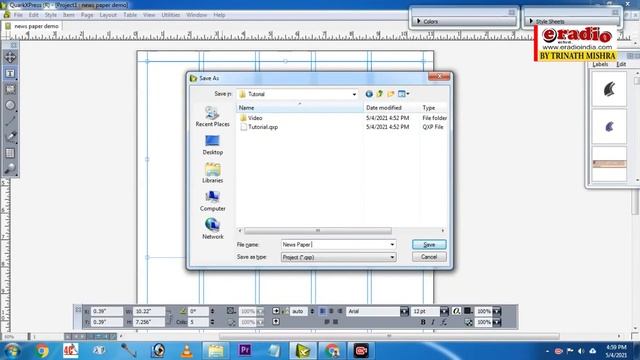Open File Explorer from taskbar

(216, 351)
